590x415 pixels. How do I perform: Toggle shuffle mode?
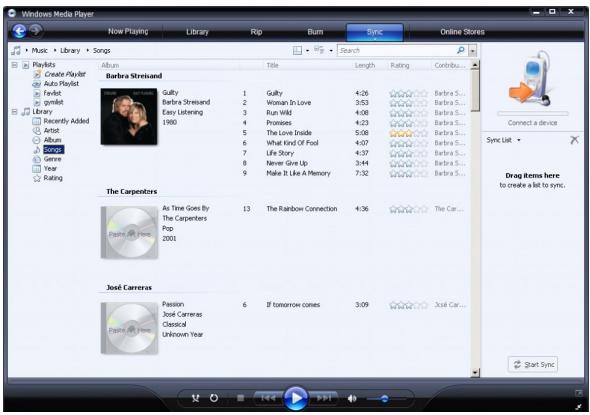195,398
